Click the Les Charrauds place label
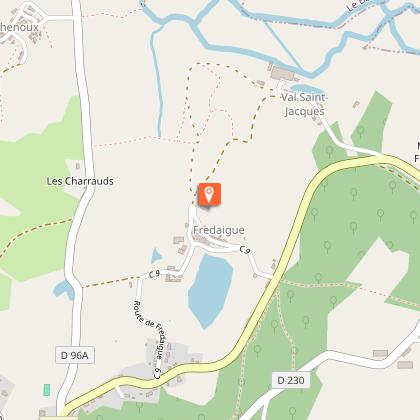Screen dimensions: 420x420 click(80, 181)
